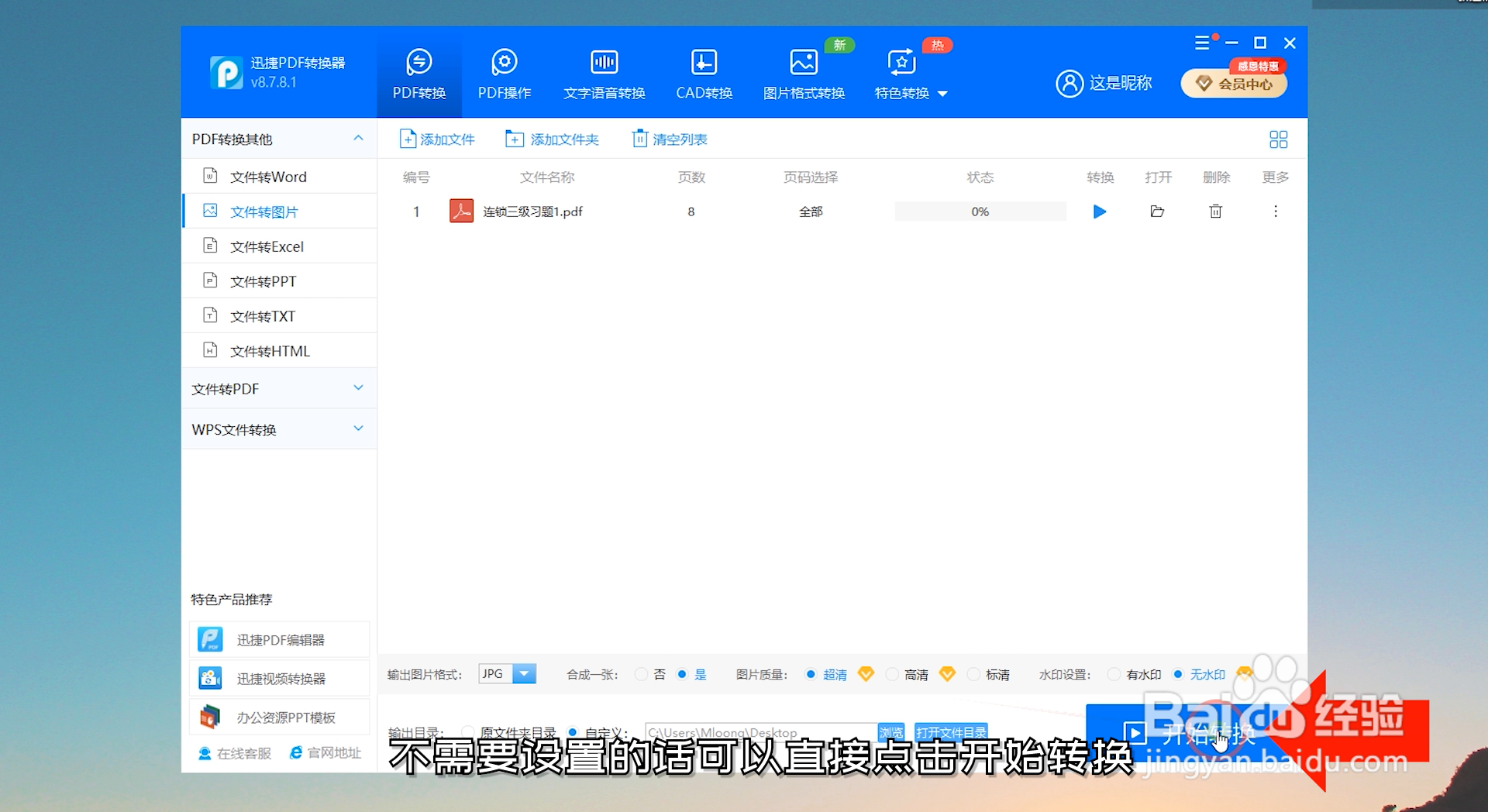Select 文件转PPT in the sidebar
This screenshot has width=1488, height=812.
(x=279, y=281)
